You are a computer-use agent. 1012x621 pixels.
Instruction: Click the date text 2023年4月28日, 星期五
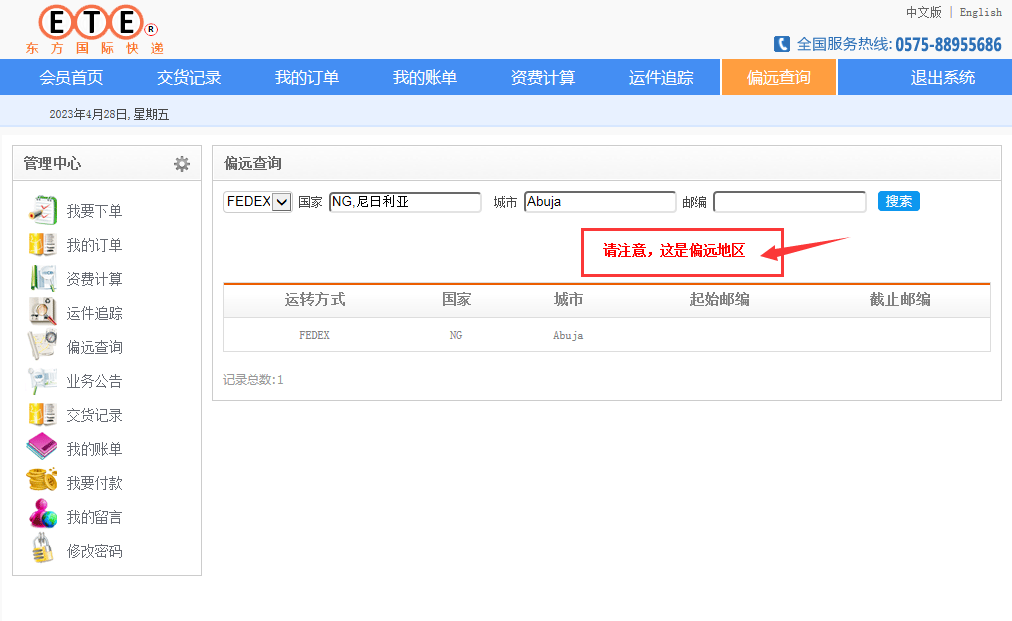click(109, 114)
